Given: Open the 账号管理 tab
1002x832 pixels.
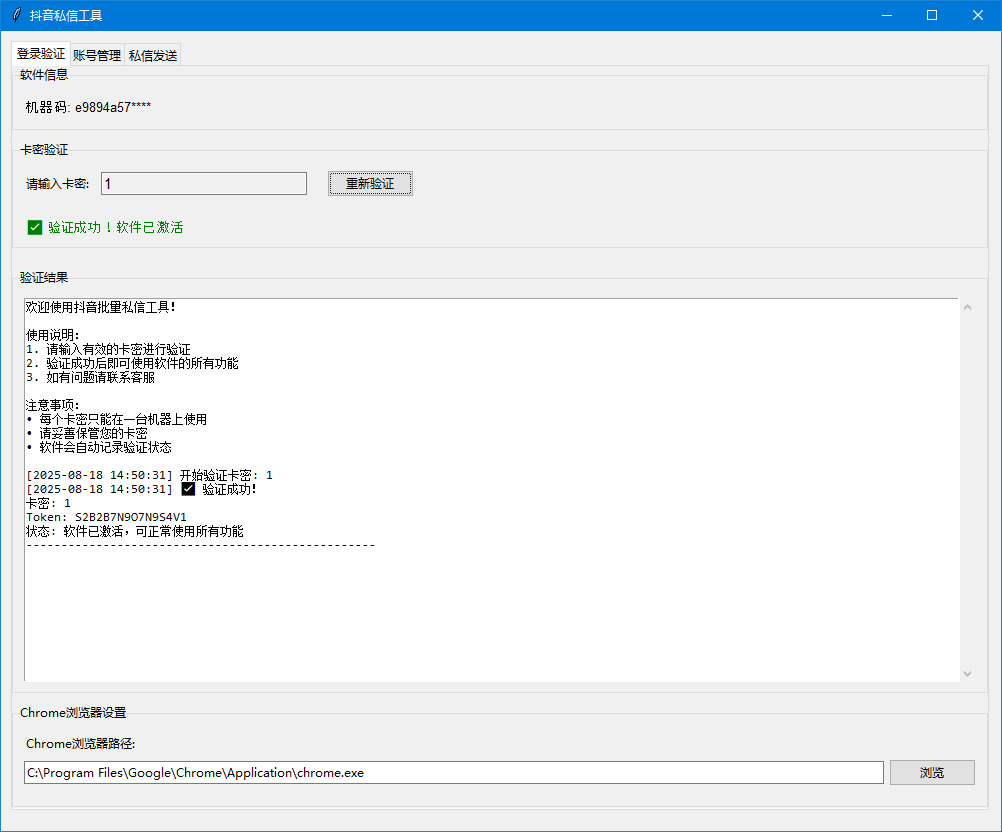Looking at the screenshot, I should point(97,56).
